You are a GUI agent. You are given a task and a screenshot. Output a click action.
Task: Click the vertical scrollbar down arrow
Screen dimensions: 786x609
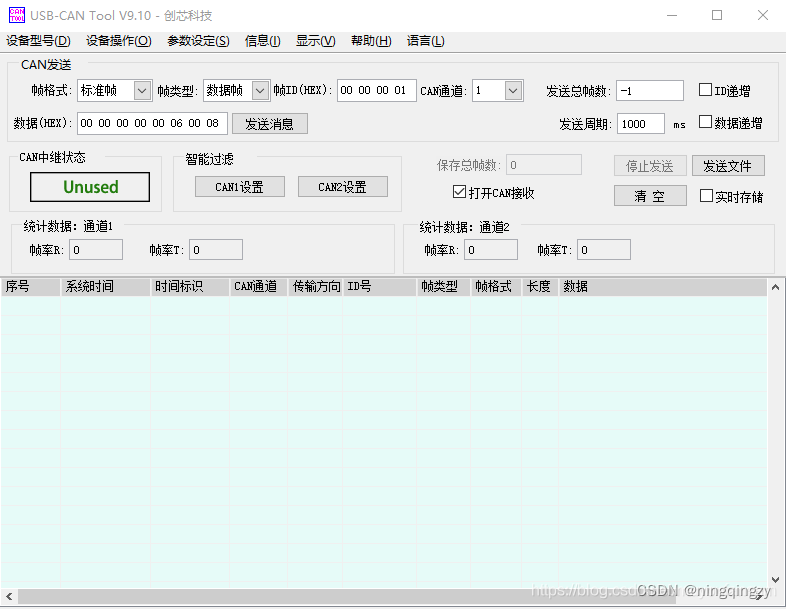tap(775, 580)
